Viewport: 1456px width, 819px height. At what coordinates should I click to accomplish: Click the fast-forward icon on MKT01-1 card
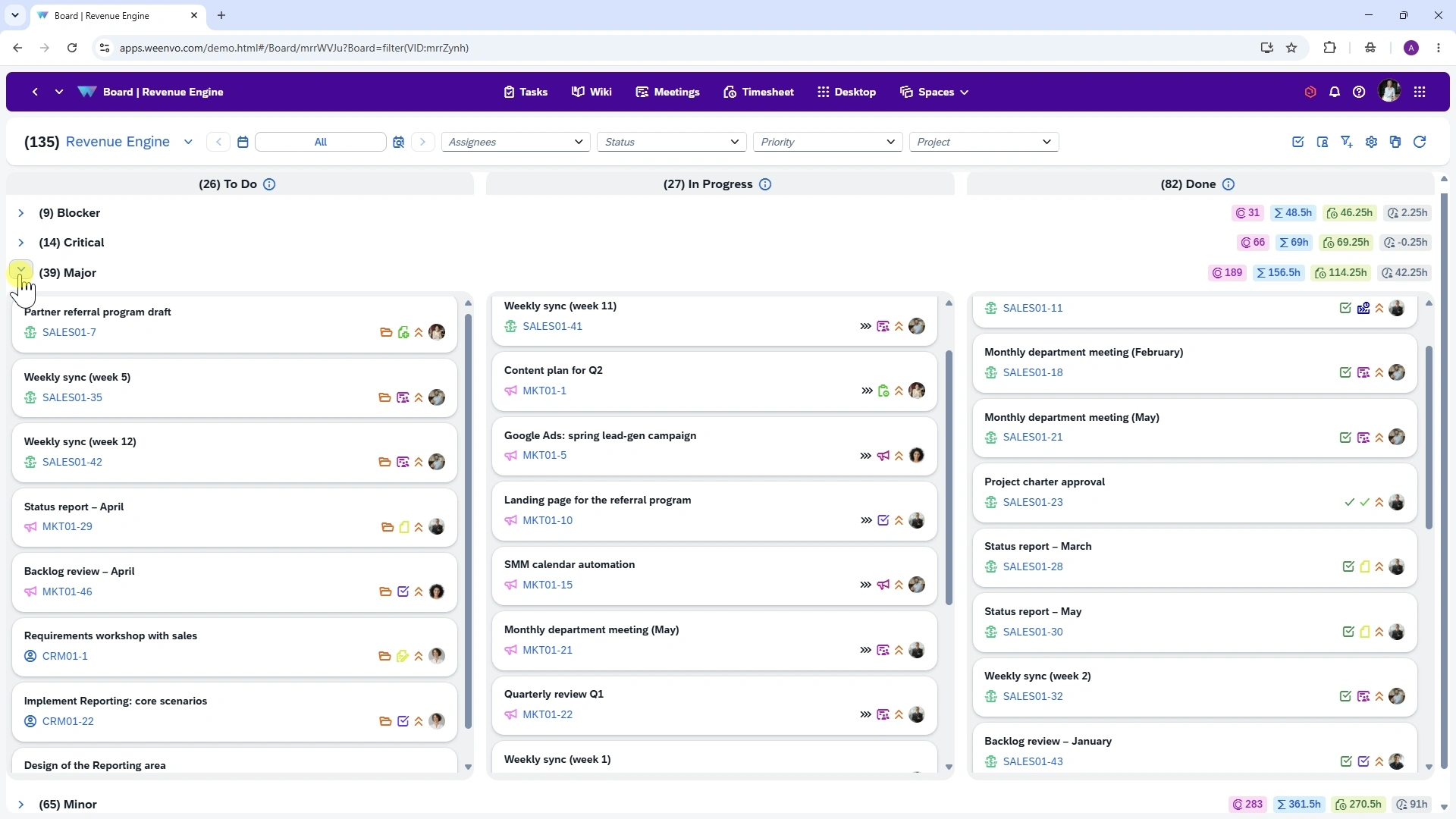coord(867,391)
